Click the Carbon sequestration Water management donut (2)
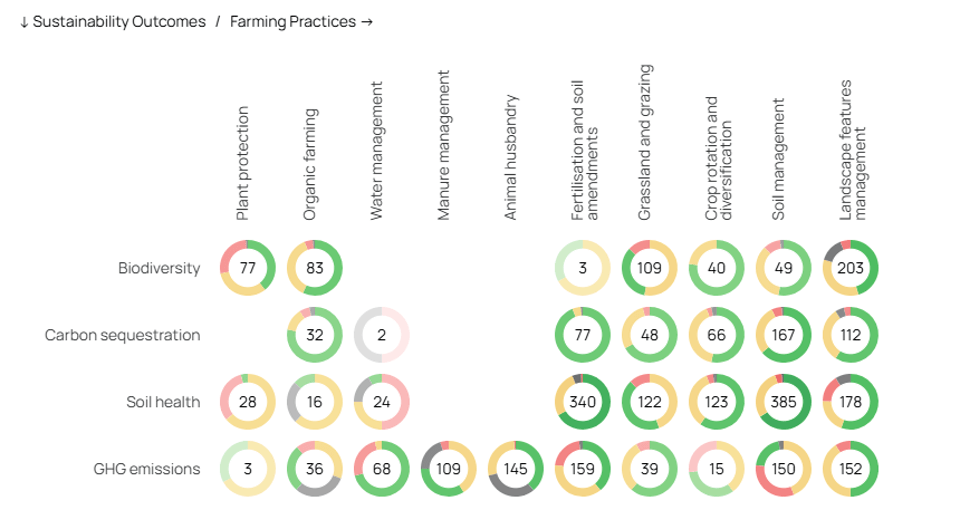960x510 pixels. tap(381, 335)
